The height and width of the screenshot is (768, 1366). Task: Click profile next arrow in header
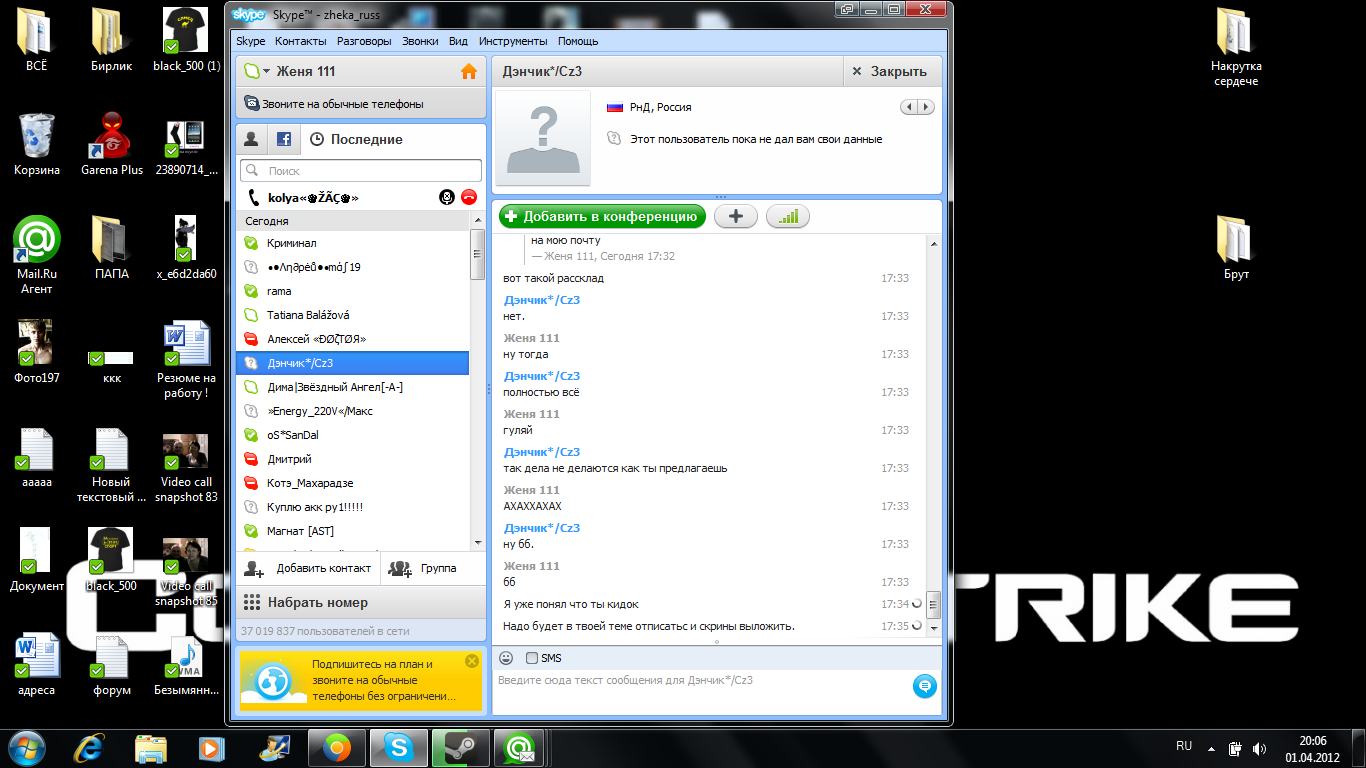click(926, 107)
